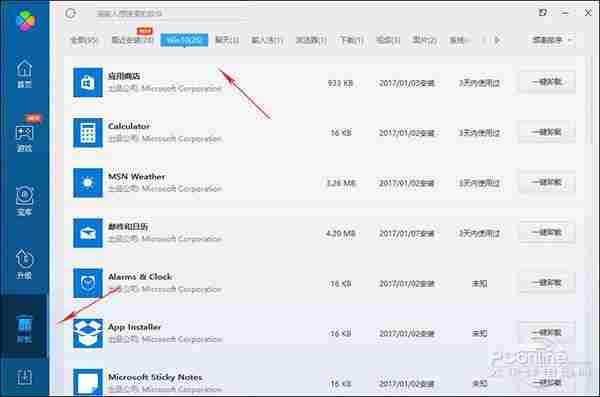Click the Calculator app icon
Image resolution: width=600 pixels, height=397 pixels.
coord(88,132)
